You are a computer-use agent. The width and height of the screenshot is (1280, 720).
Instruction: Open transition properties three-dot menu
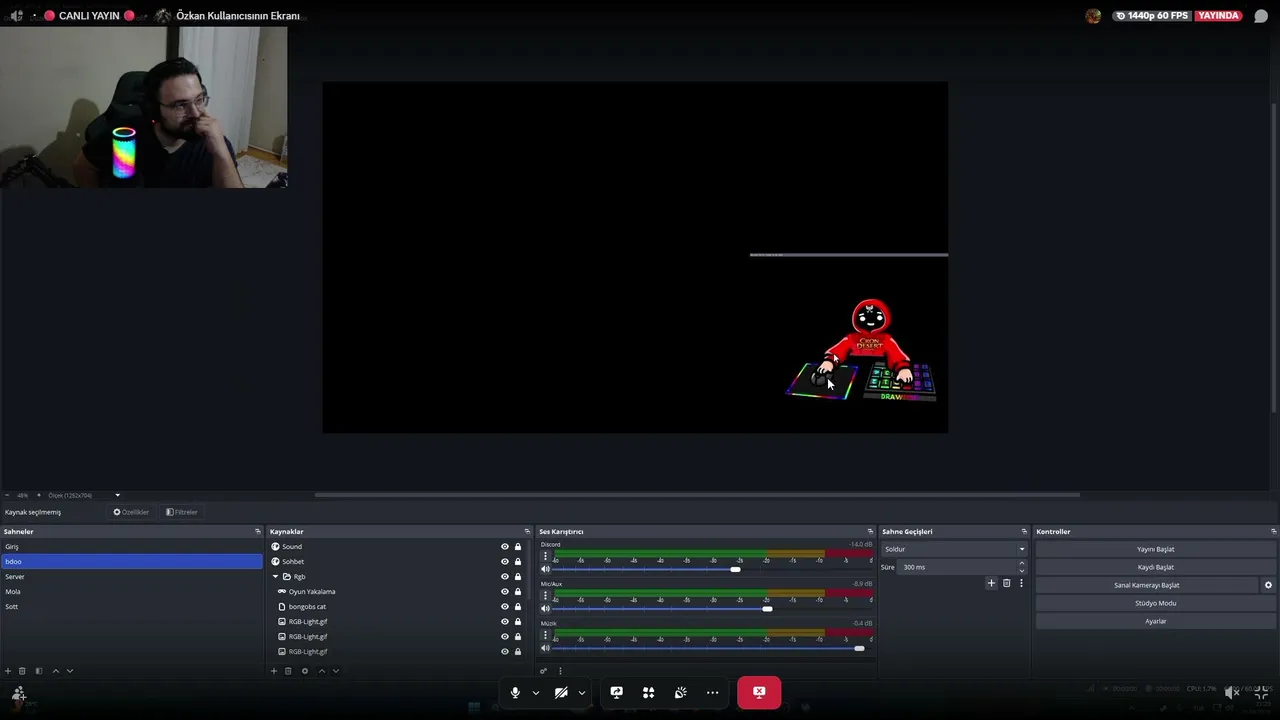1021,583
